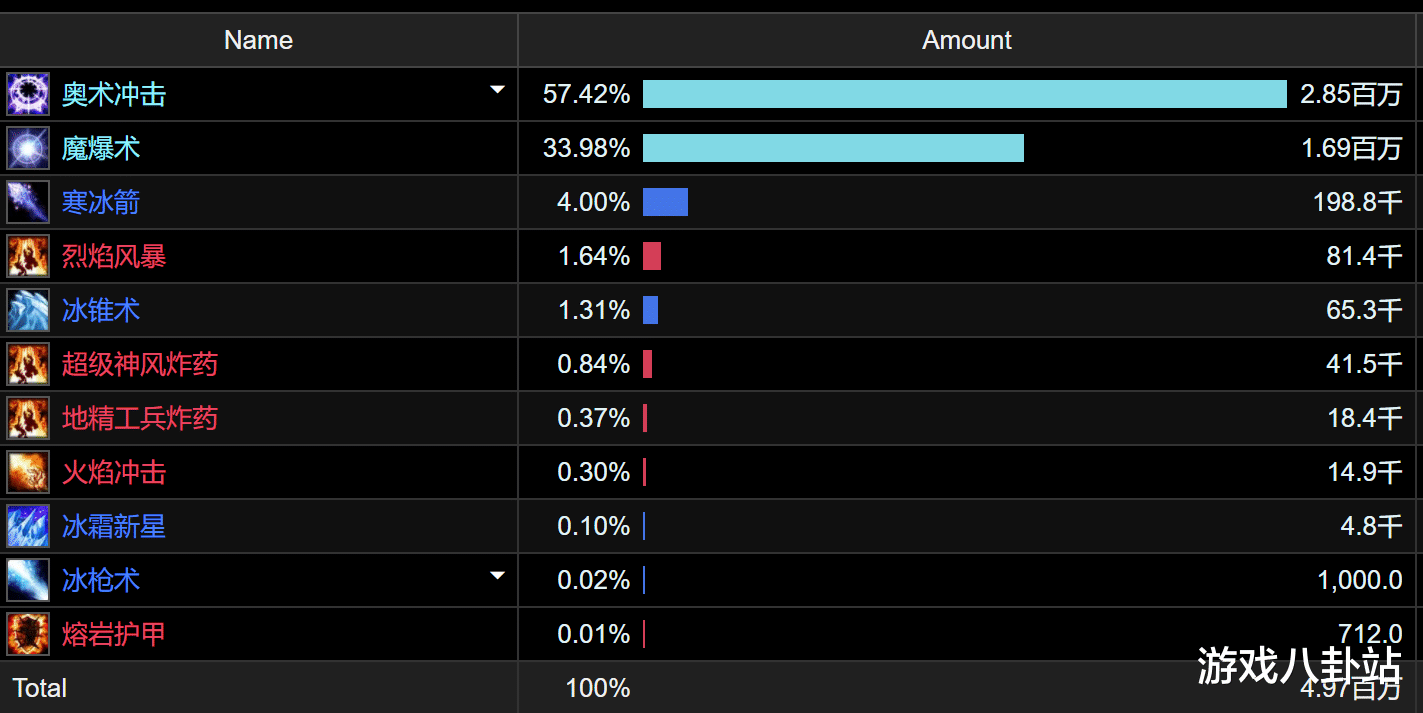1423x713 pixels.
Task: Sort by the Name column header
Action: 258,40
